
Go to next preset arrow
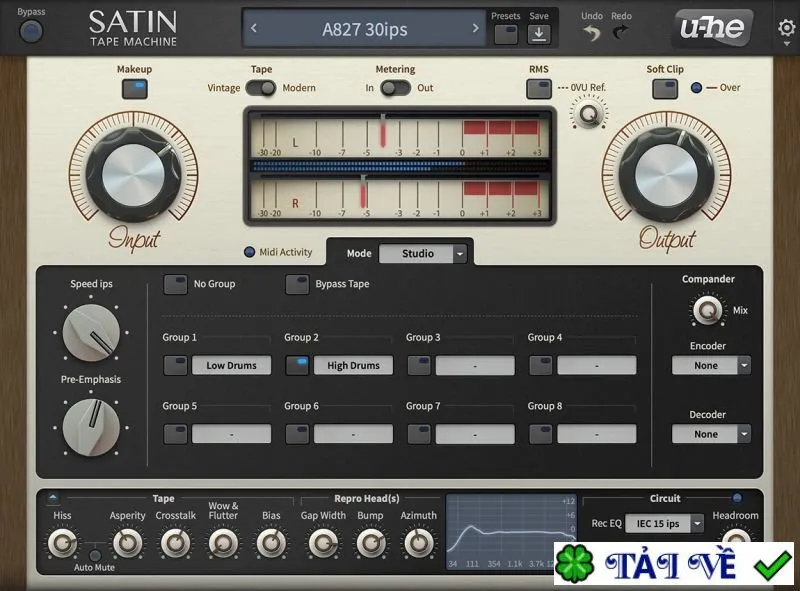pos(475,29)
